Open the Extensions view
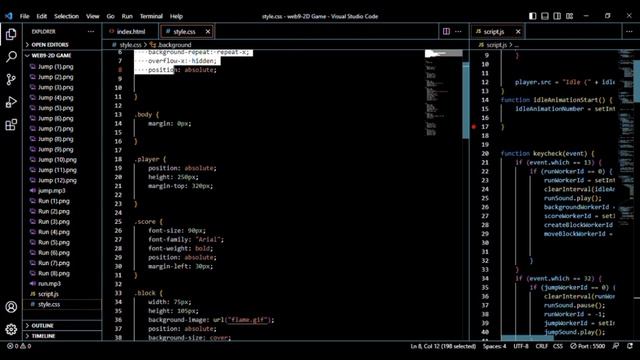The height and width of the screenshot is (360, 640). [11, 124]
